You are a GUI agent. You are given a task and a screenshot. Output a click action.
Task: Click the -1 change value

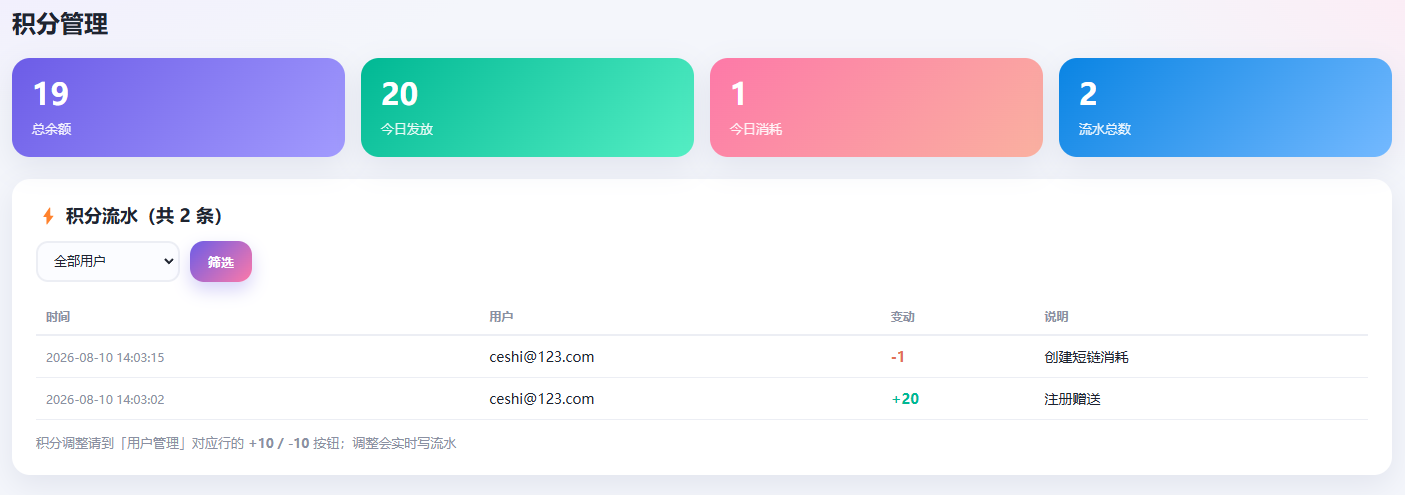pyautogui.click(x=898, y=357)
